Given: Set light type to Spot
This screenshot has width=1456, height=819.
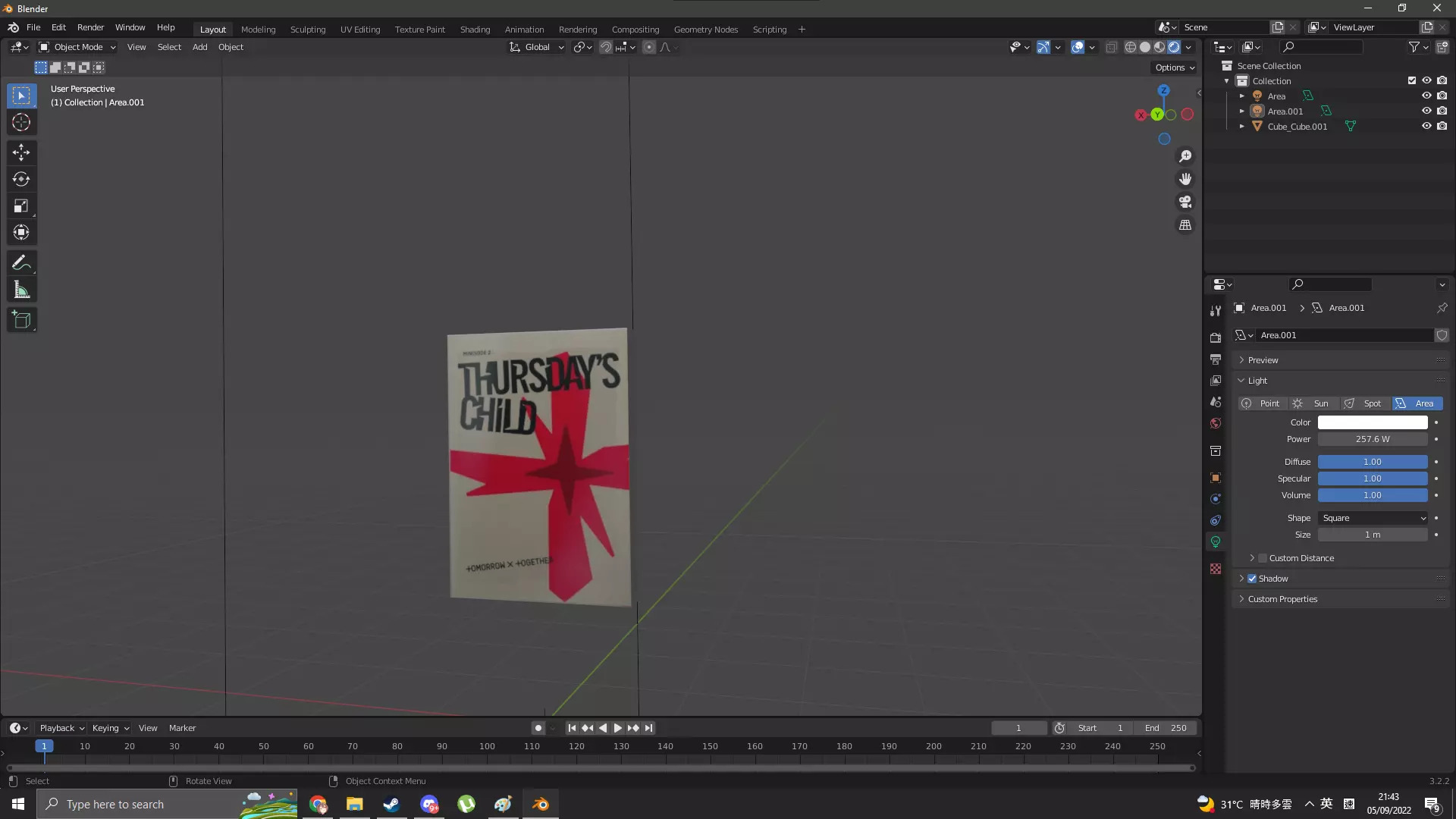Looking at the screenshot, I should click(1365, 403).
